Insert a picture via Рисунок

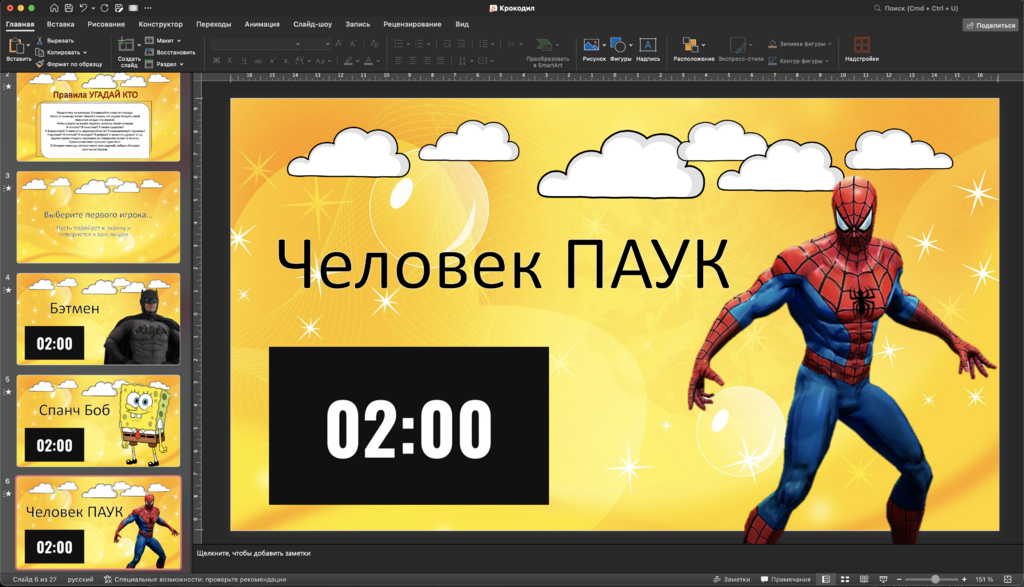(x=594, y=50)
